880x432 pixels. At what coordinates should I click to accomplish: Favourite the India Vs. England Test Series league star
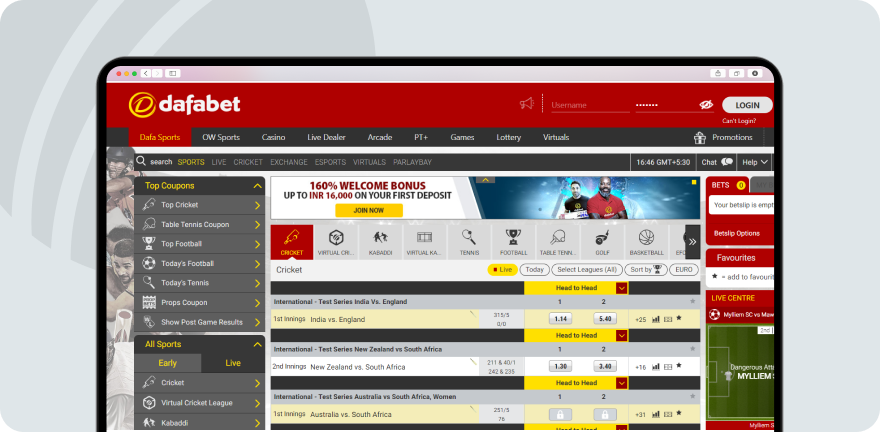[x=693, y=301]
